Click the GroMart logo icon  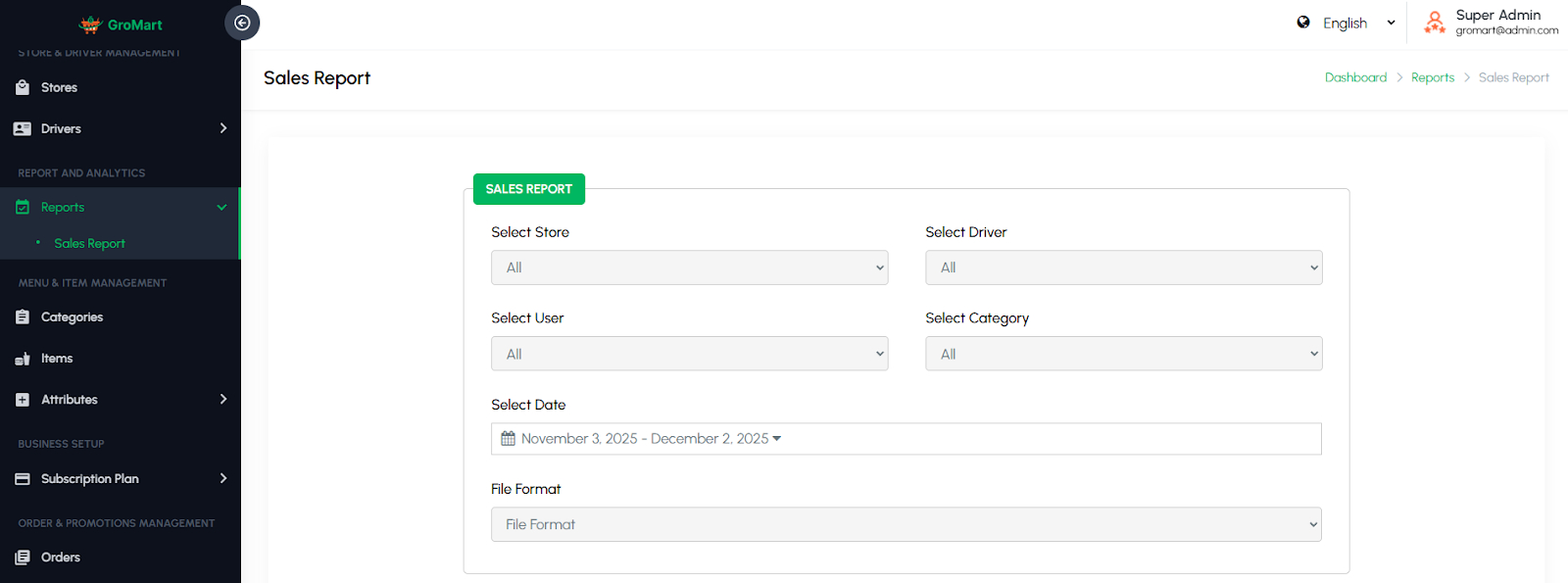(90, 24)
